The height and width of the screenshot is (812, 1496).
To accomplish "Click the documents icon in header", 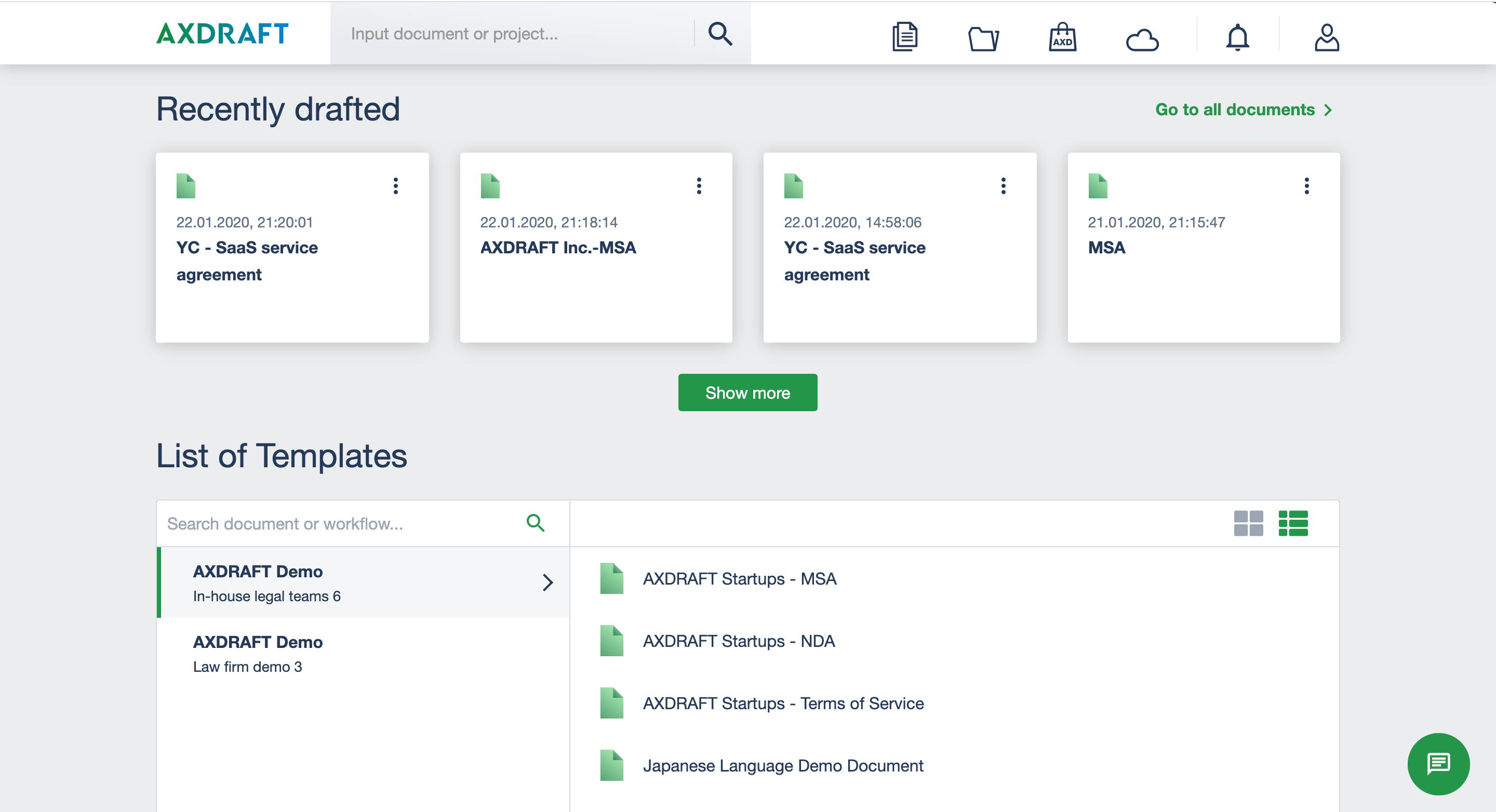I will click(x=904, y=37).
